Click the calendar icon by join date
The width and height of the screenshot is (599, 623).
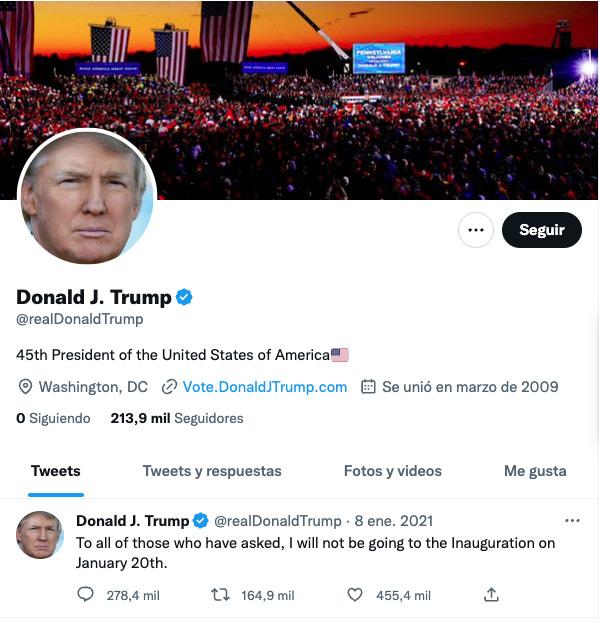pos(368,387)
